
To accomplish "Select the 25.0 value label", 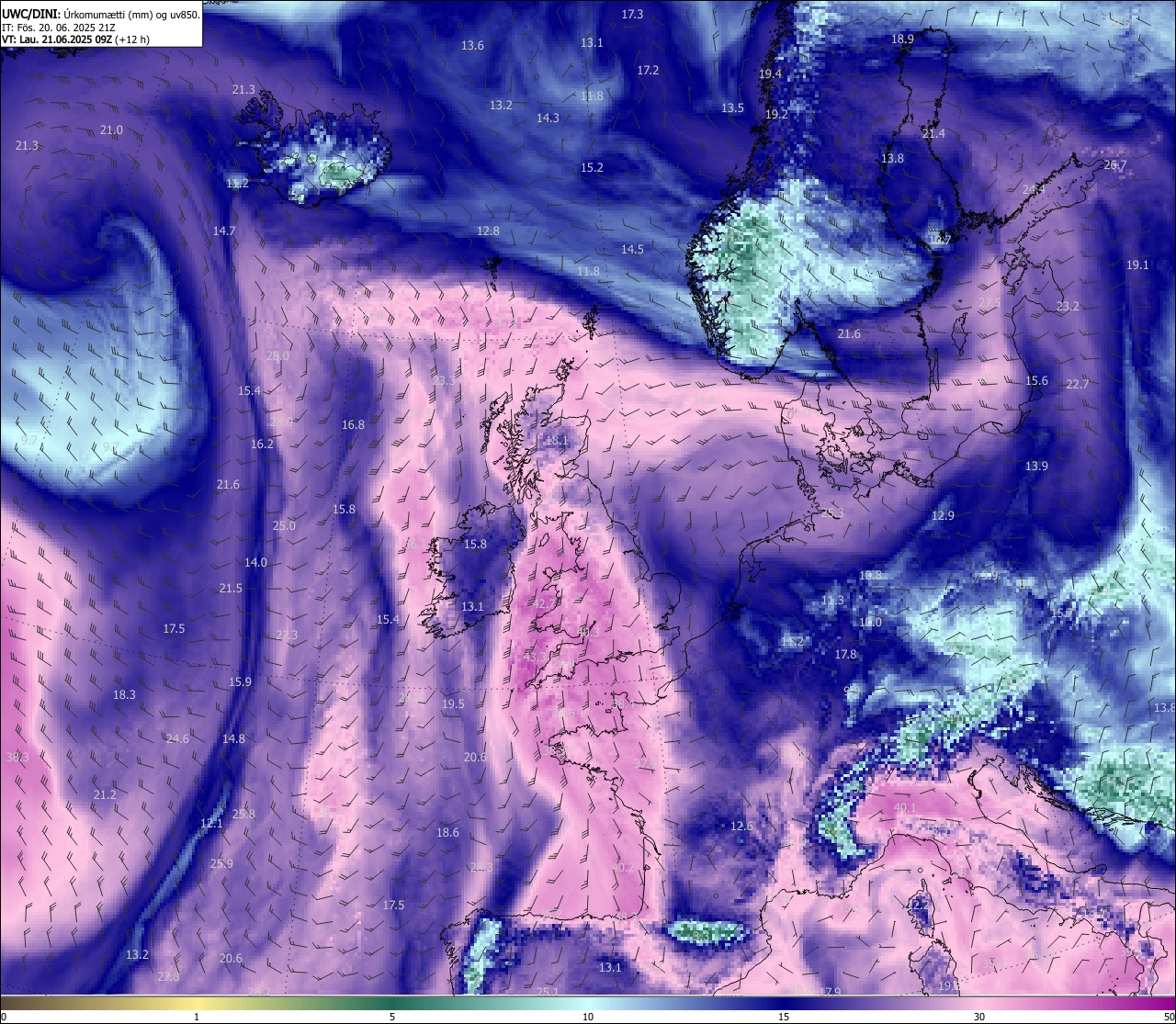I will click(x=284, y=526).
